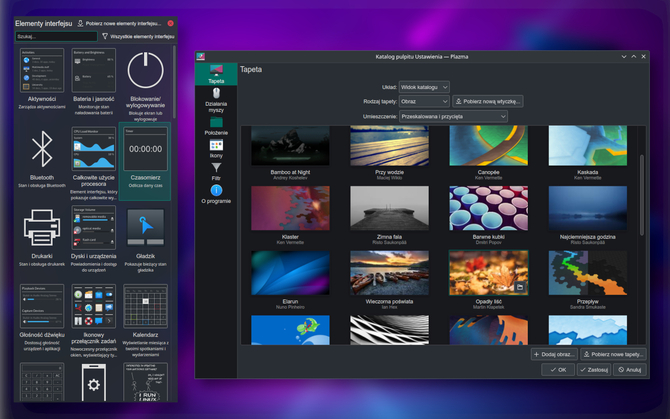This screenshot has height=419, width=670.
Task: Select the comic strip widget
Action: coord(145,382)
